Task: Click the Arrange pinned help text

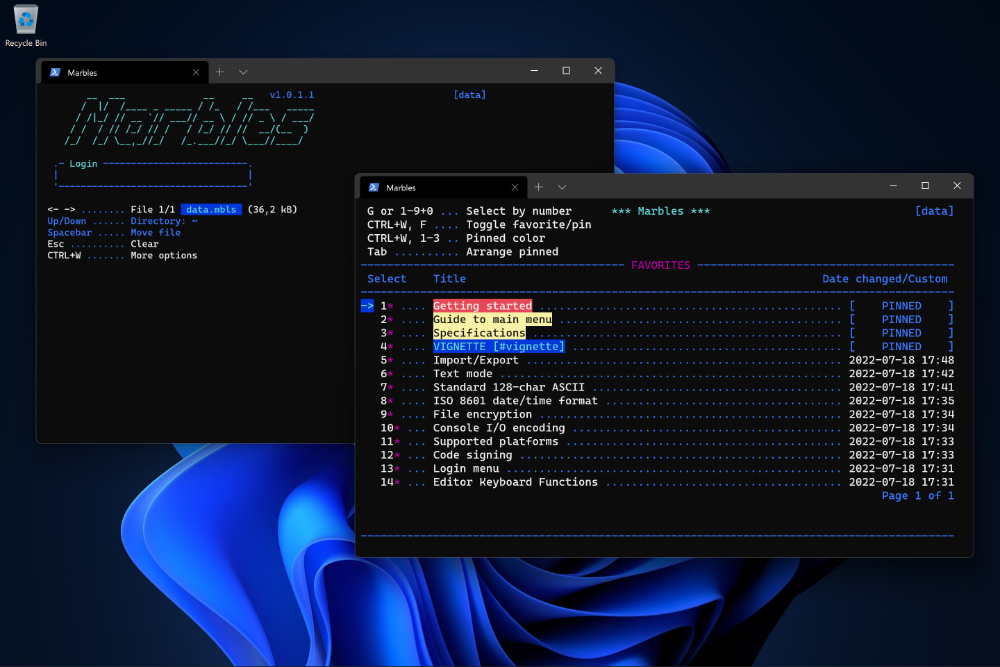Action: tap(512, 251)
